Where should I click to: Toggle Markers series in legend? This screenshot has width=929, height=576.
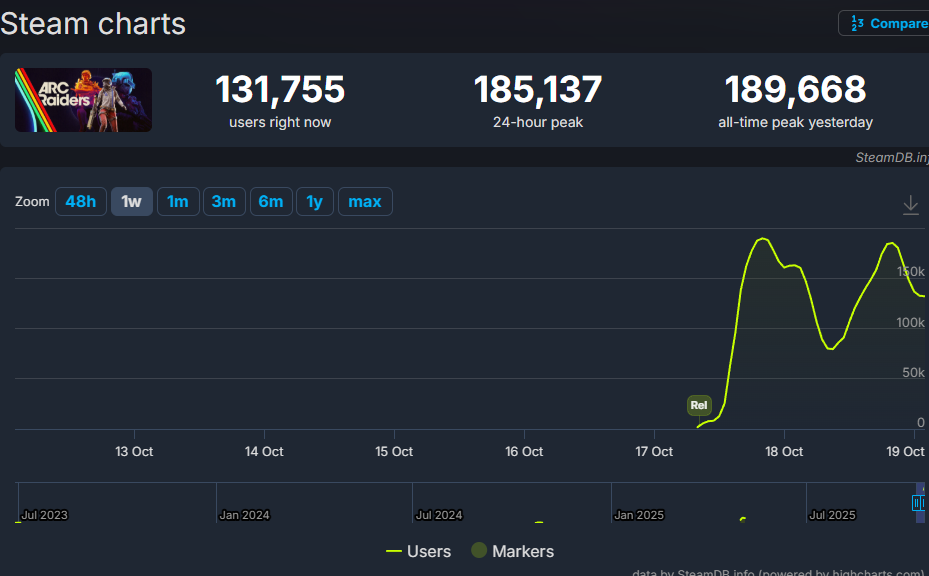(x=512, y=551)
